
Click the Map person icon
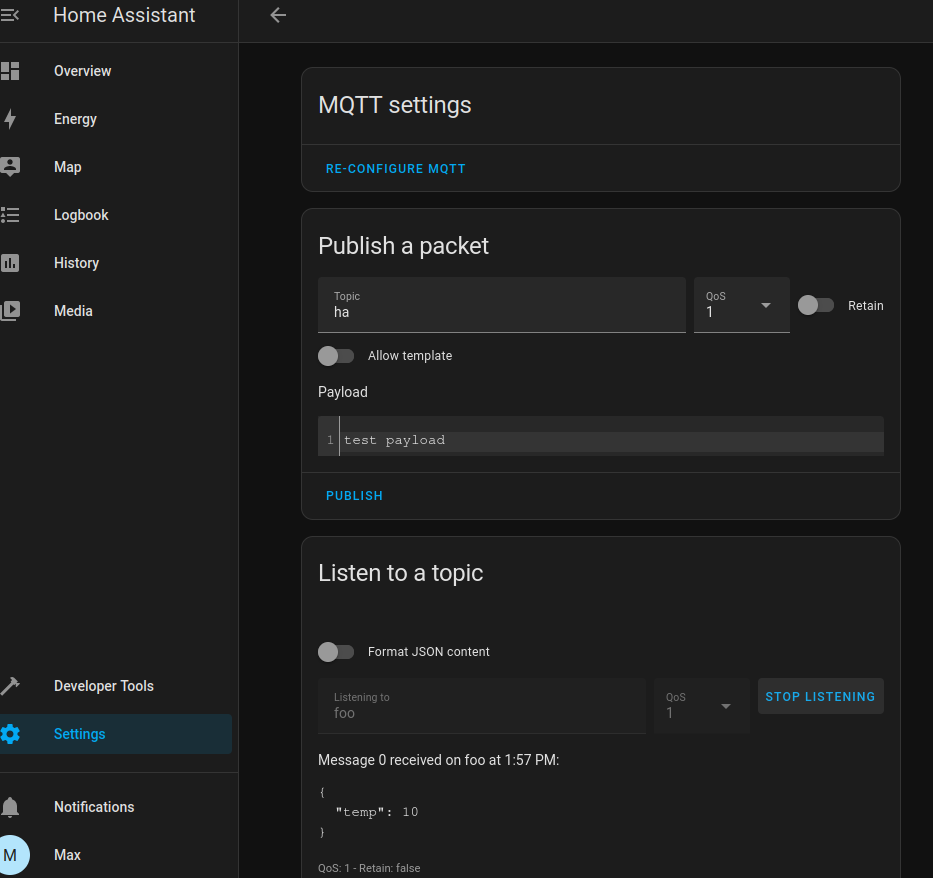(10, 167)
